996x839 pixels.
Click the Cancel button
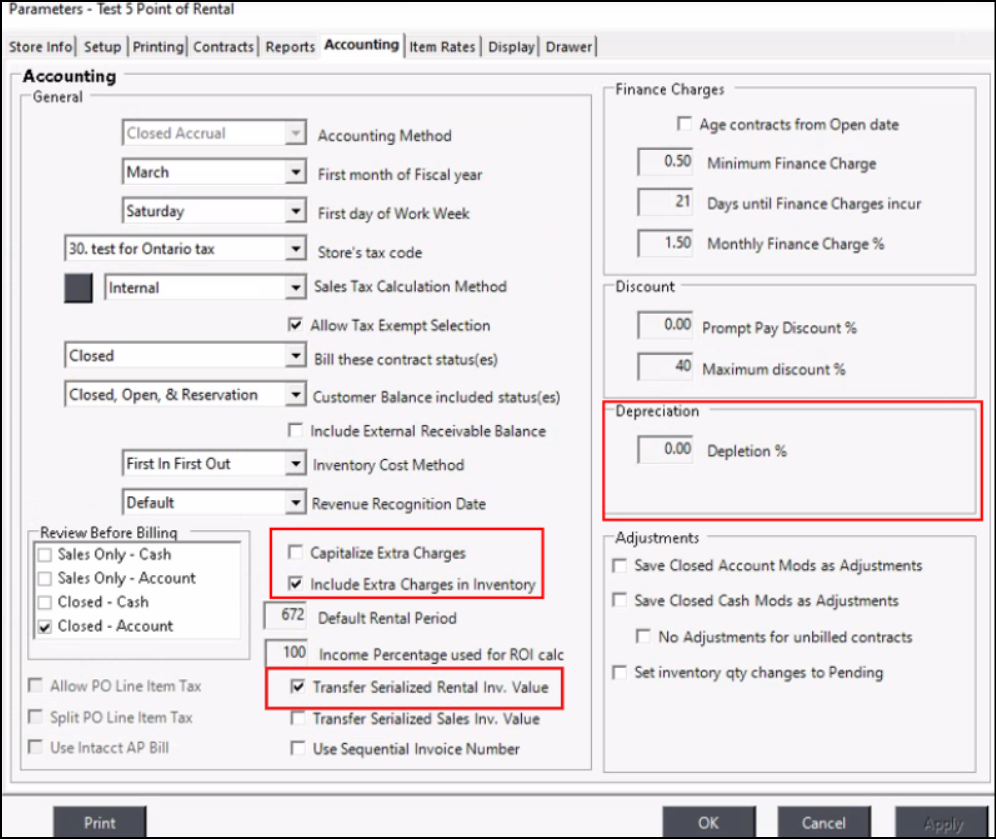coord(823,822)
